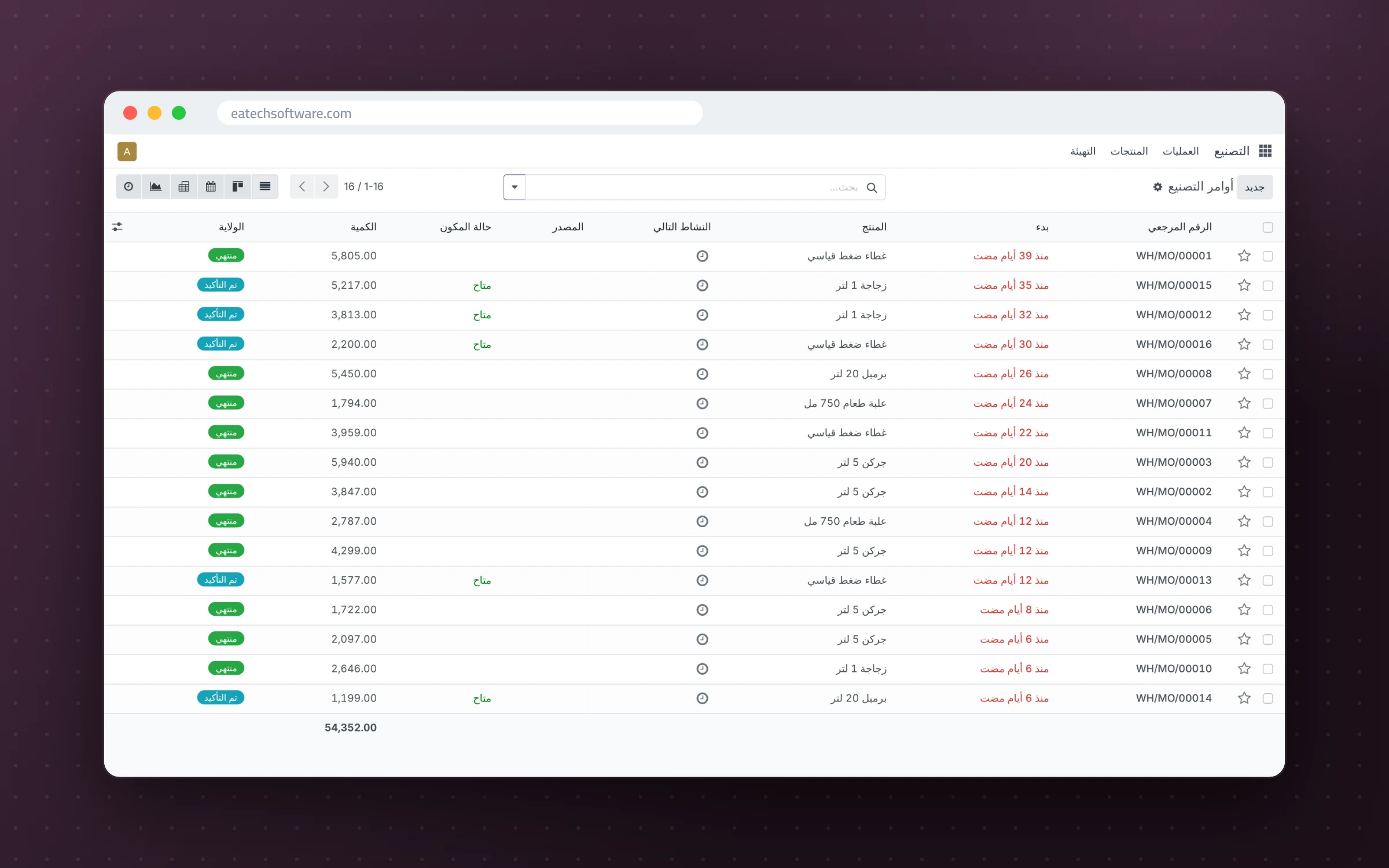Click the browser address bar
This screenshot has height=868, width=1389.
(460, 113)
